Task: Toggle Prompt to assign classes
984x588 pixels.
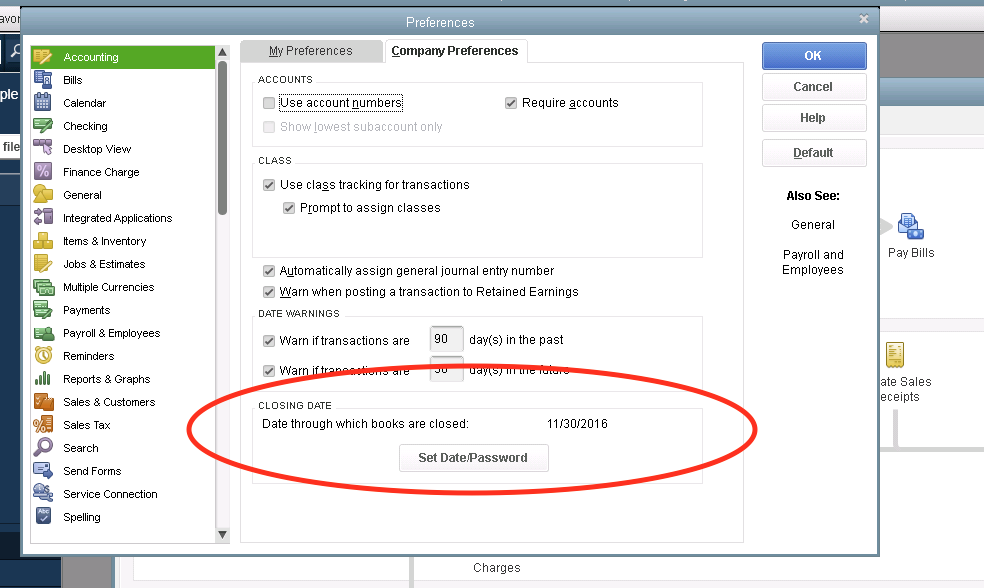Action: coord(289,208)
